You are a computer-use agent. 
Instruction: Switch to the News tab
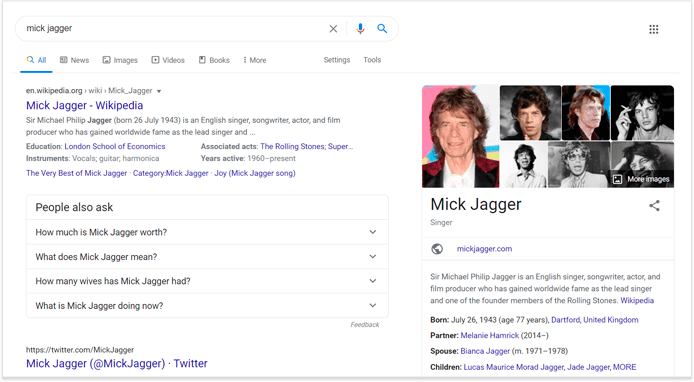74,60
